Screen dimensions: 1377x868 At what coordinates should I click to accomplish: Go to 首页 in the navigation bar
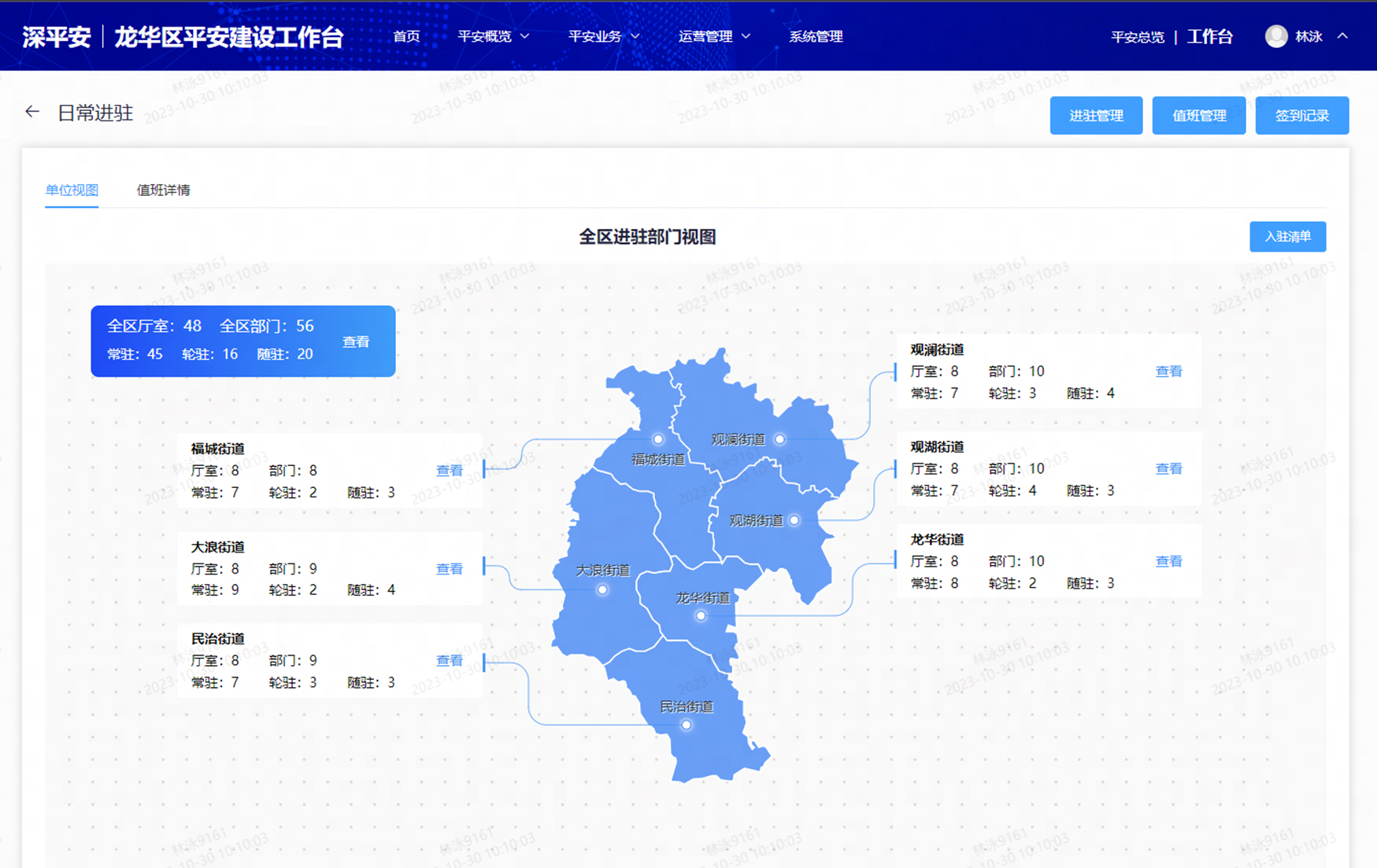point(406,36)
